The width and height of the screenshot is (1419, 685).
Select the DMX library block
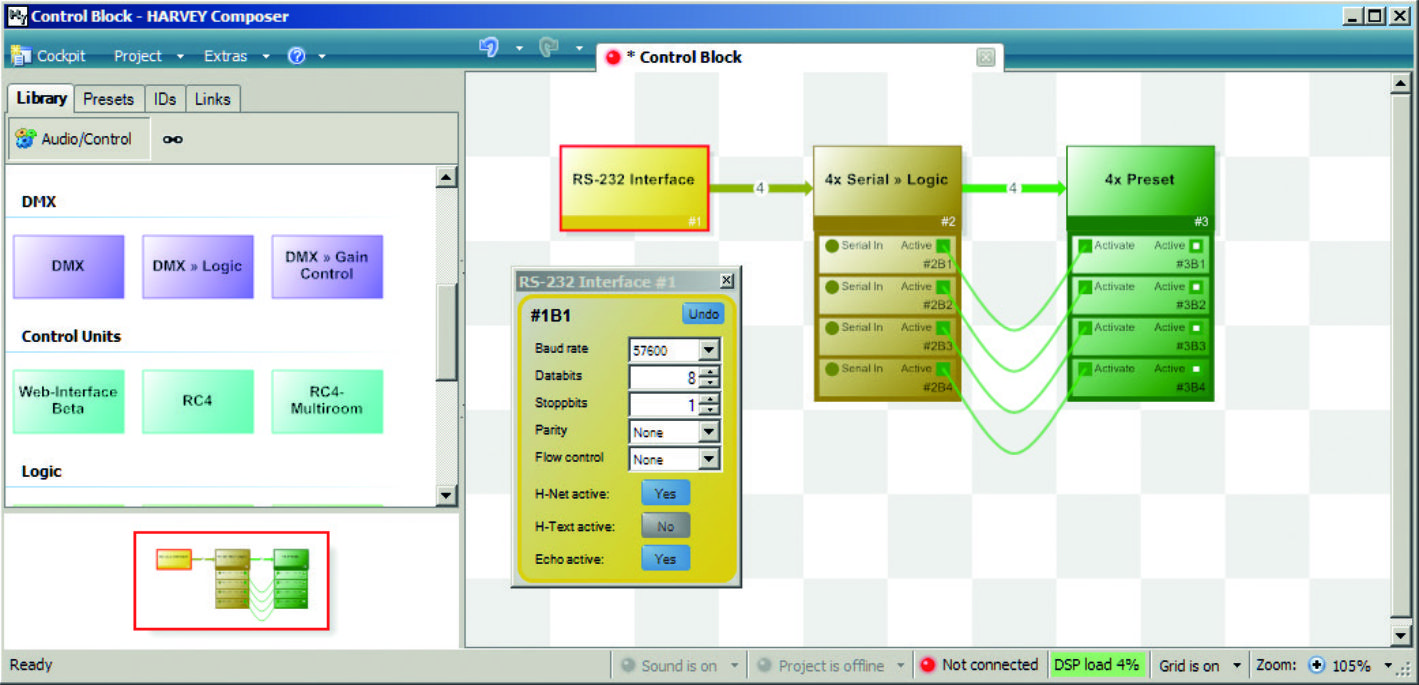tap(68, 267)
